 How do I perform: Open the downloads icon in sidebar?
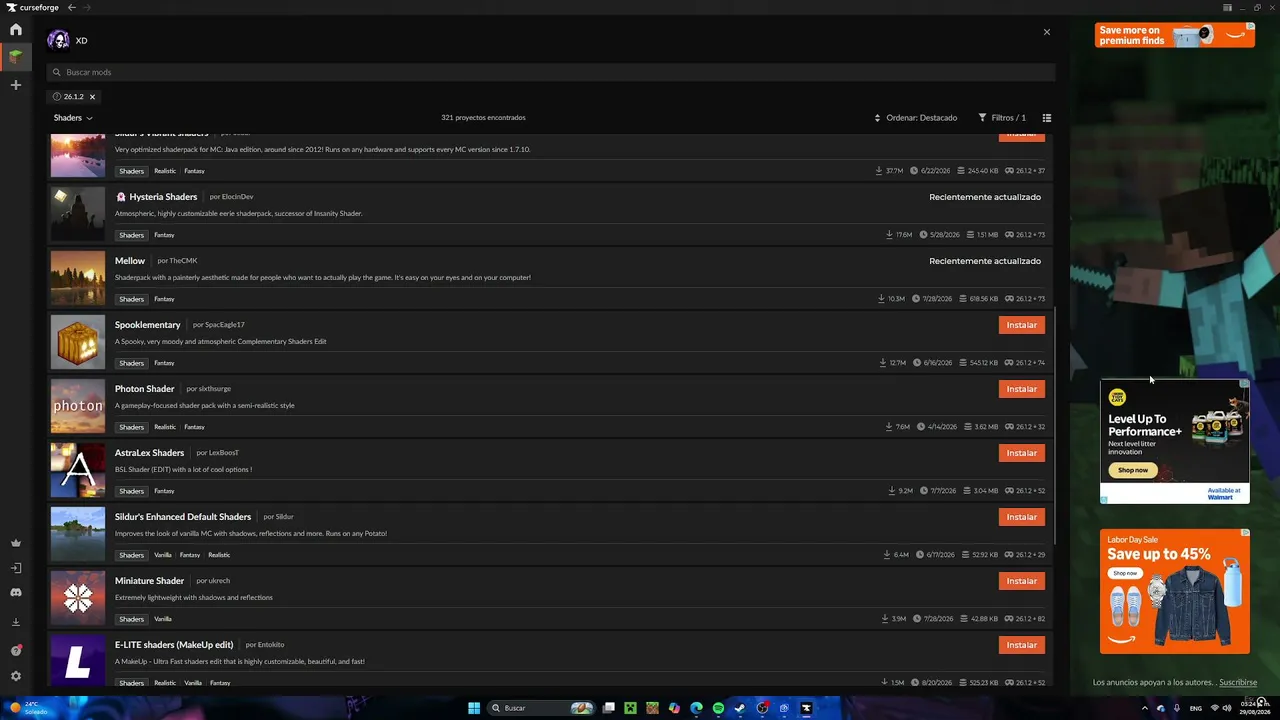[15, 622]
